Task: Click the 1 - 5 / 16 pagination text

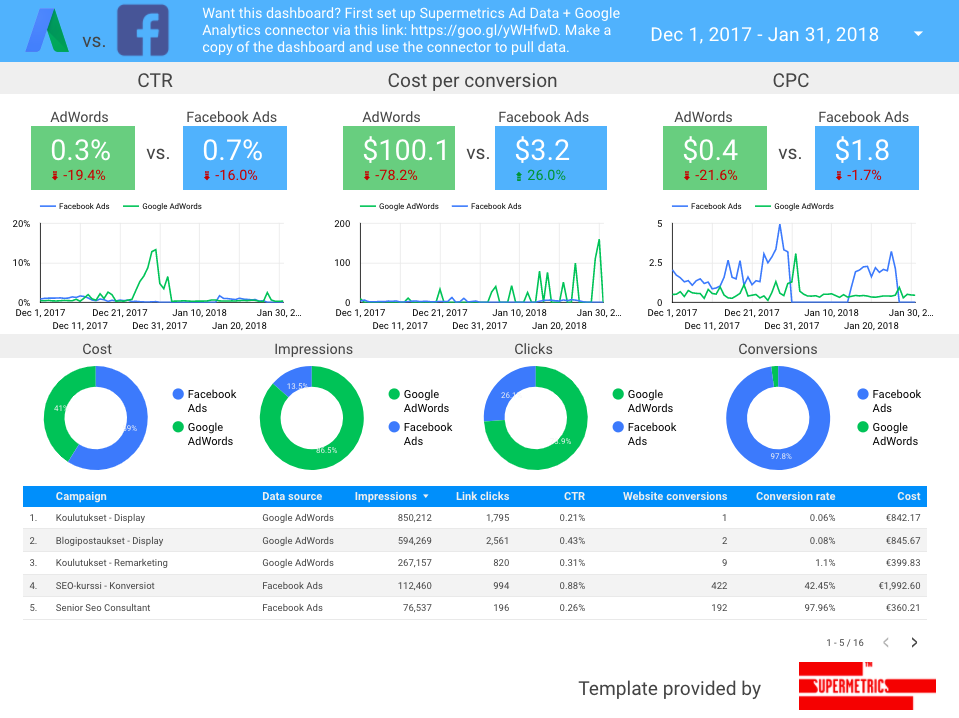Action: pos(845,642)
